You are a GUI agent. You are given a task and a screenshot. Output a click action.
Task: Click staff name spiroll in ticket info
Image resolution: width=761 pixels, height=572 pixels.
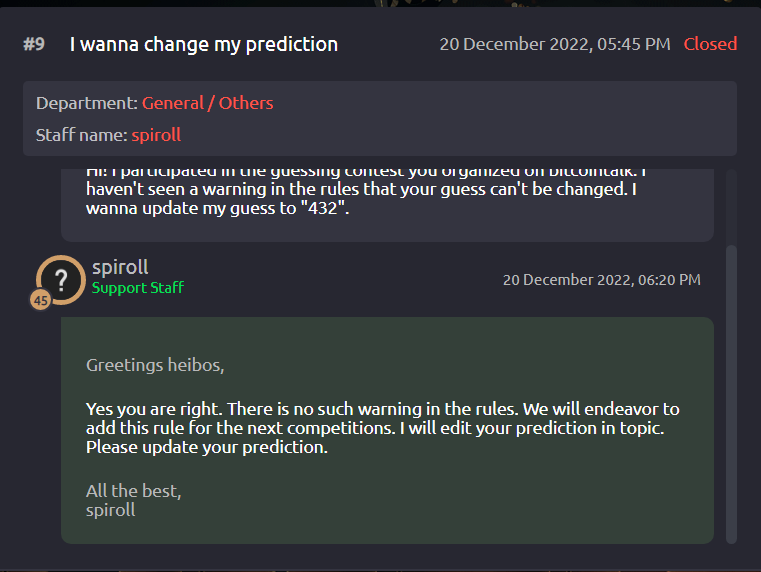pos(156,135)
